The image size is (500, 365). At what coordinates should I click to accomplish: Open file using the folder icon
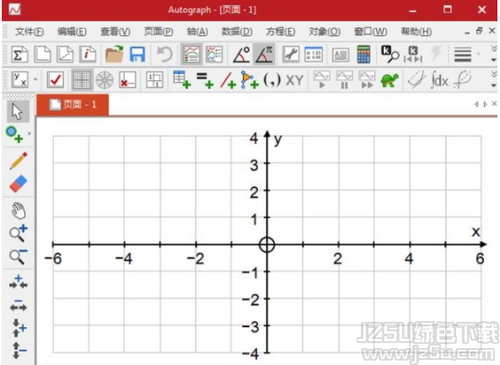[x=114, y=54]
